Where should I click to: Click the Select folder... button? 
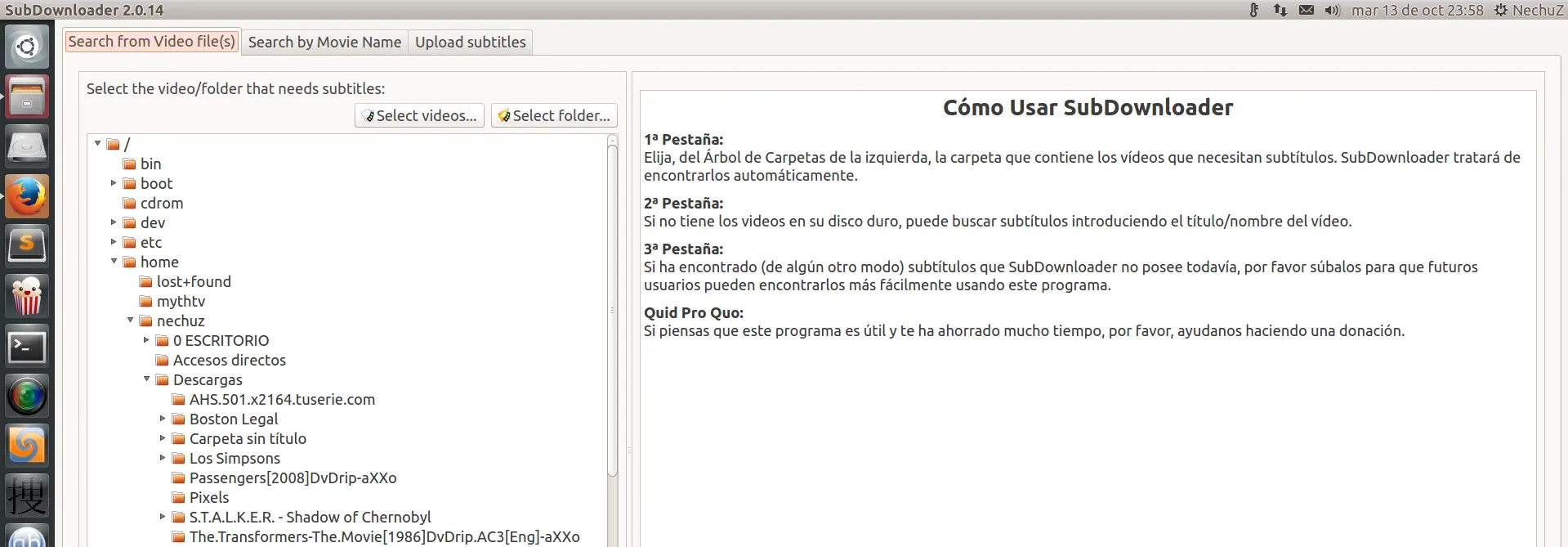pyautogui.click(x=554, y=116)
